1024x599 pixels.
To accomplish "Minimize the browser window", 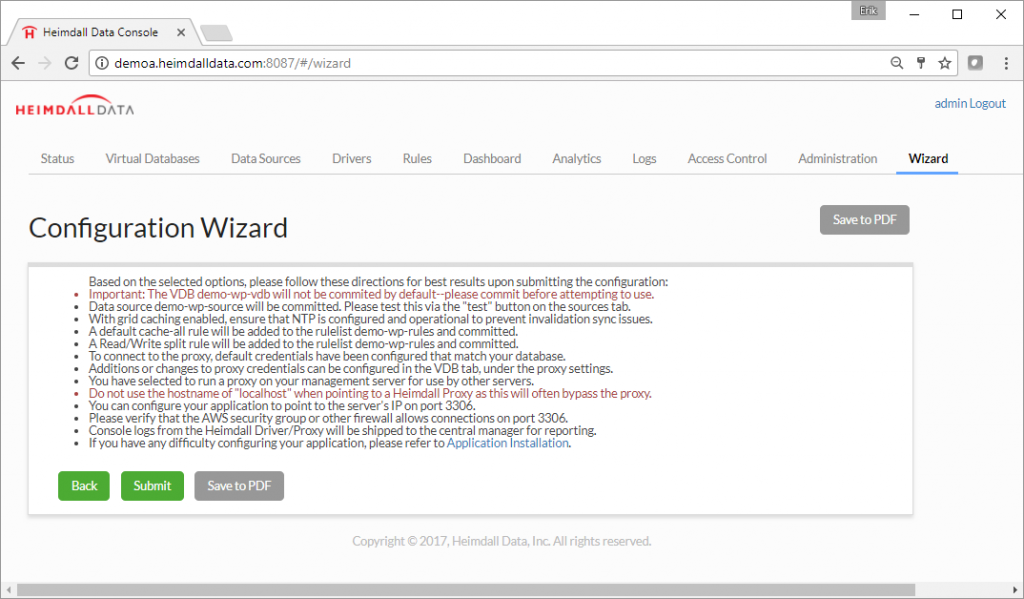I will click(914, 14).
